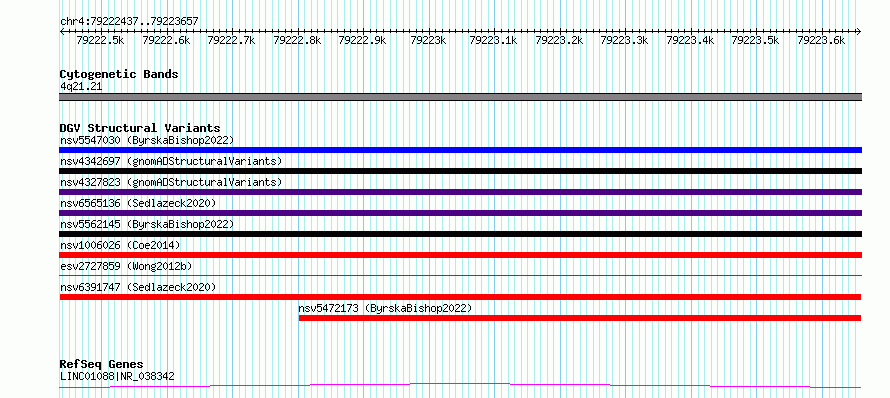This screenshot has width=890, height=398.
Task: Click the nsv5472173 shorter red variant bar
Action: tap(580, 318)
